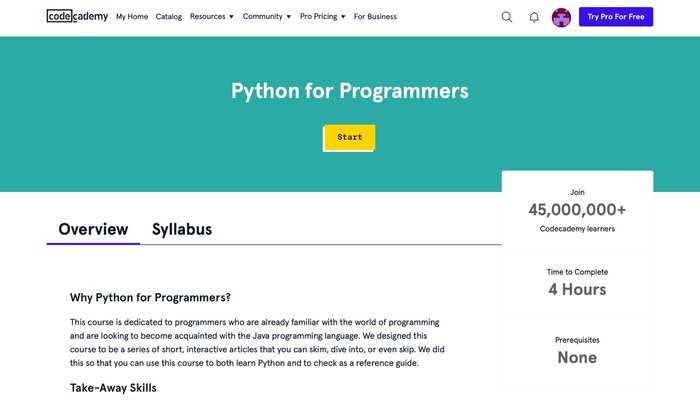This screenshot has width=700, height=404.
Task: Switch to the Overview tab
Action: point(93,229)
